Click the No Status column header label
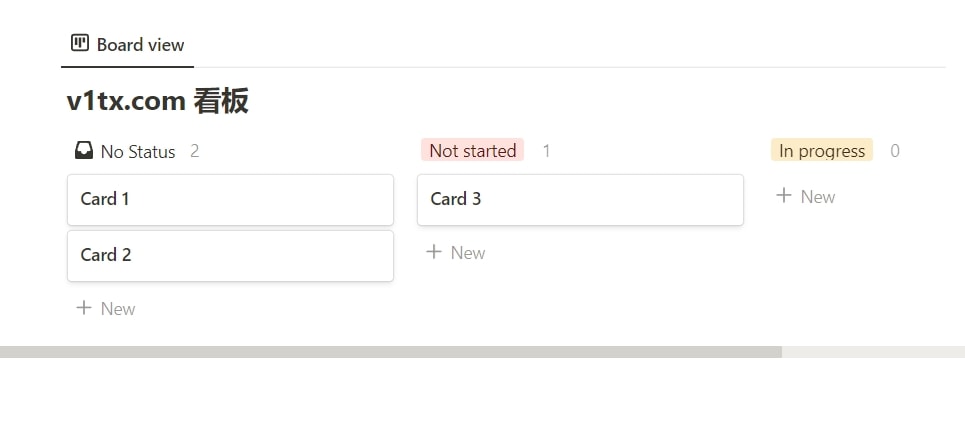This screenshot has height=438, width=965. pyautogui.click(x=138, y=152)
